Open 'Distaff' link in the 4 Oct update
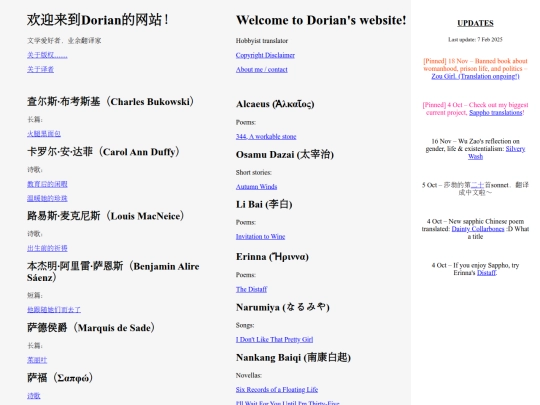Screen dimensions: 540x405 click(x=486, y=273)
